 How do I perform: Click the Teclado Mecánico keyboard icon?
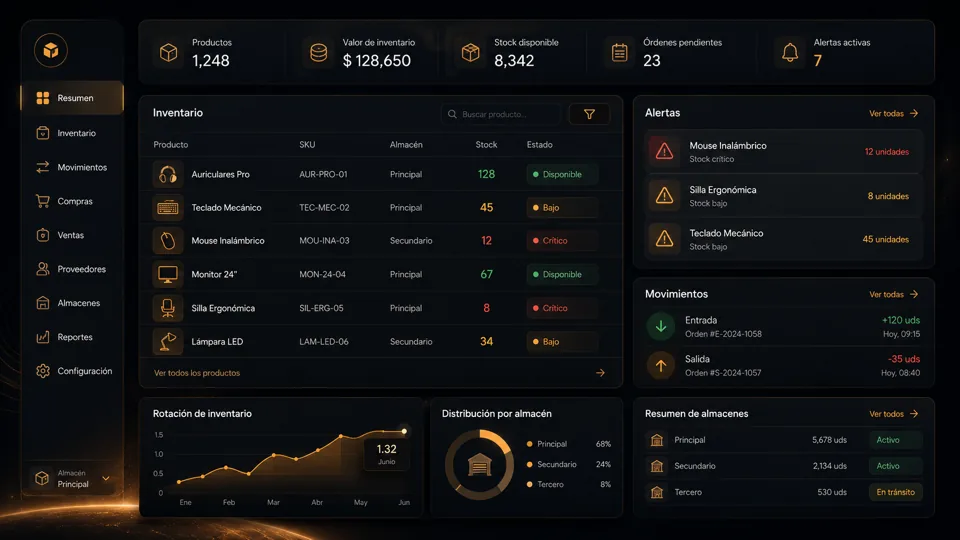[x=168, y=208]
